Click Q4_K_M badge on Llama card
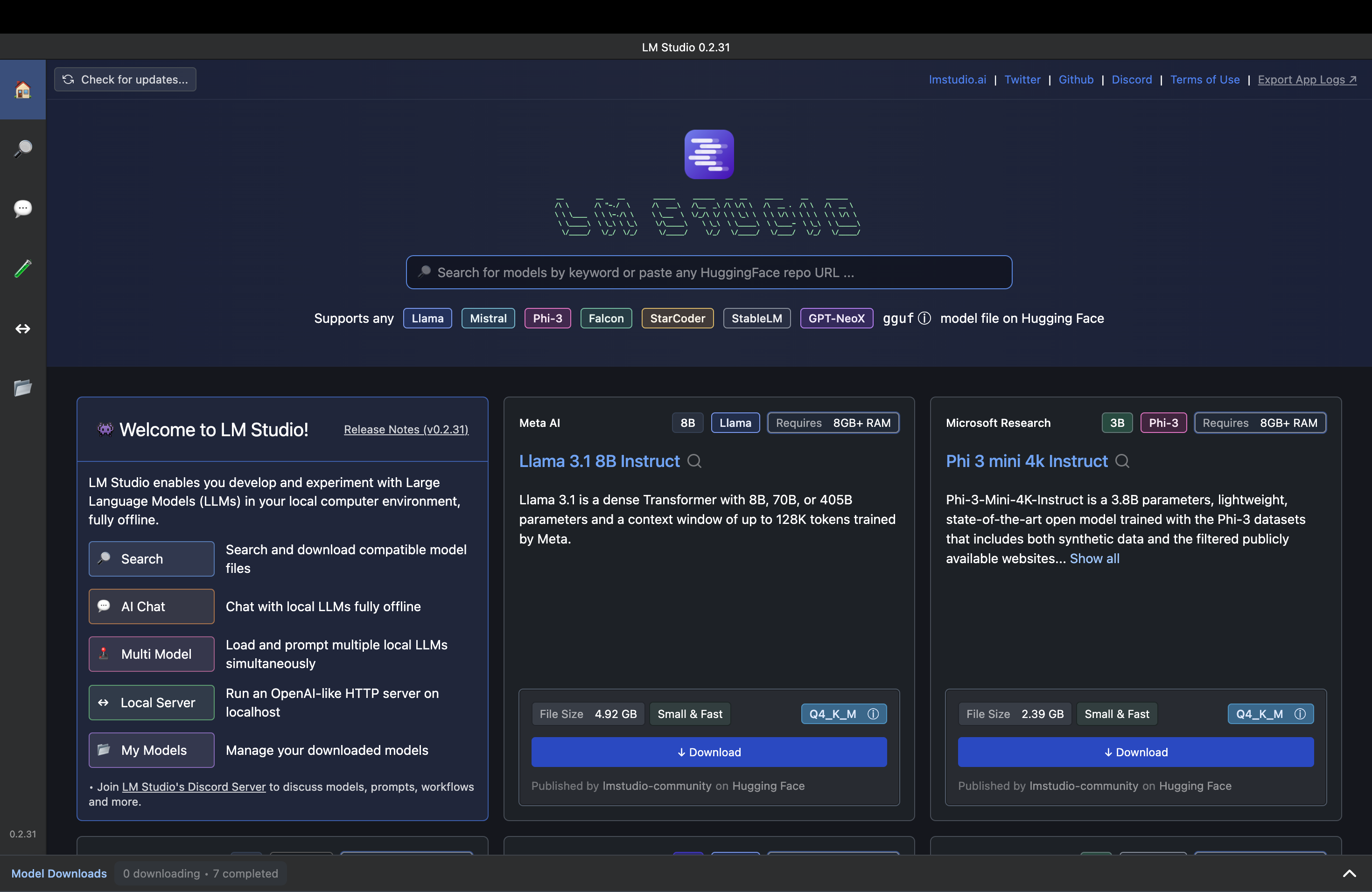The width and height of the screenshot is (1372, 892). pos(844,714)
